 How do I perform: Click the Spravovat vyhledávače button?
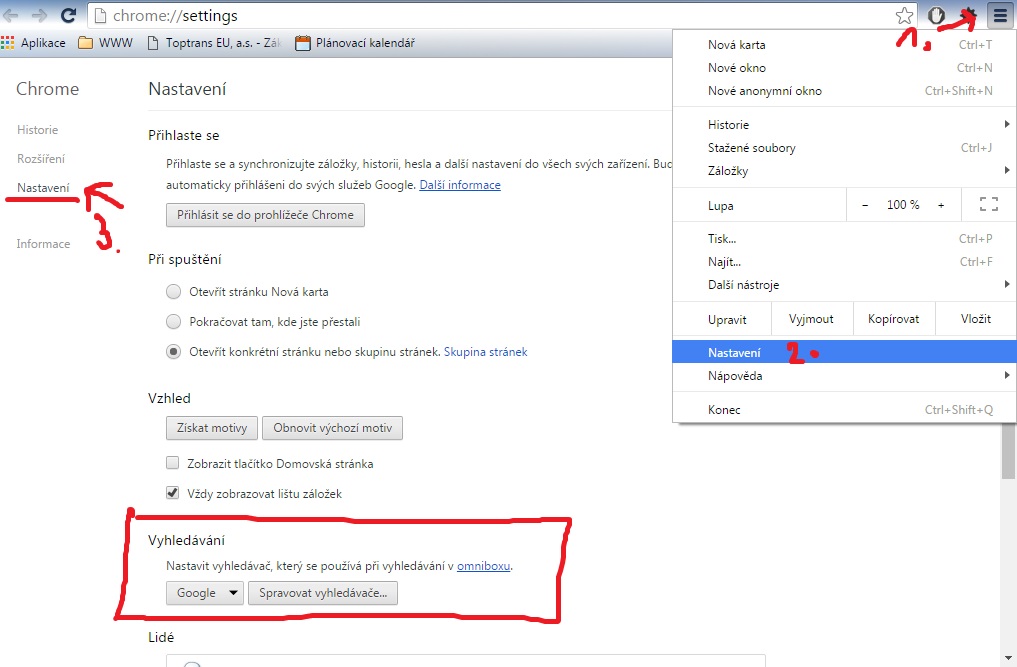[x=323, y=593]
